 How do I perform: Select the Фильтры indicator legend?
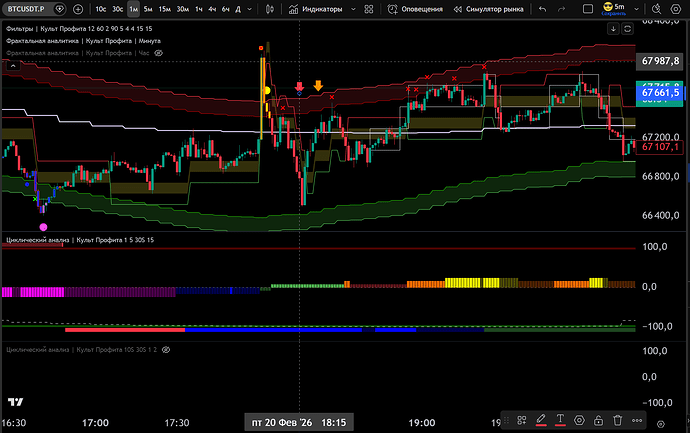point(19,28)
